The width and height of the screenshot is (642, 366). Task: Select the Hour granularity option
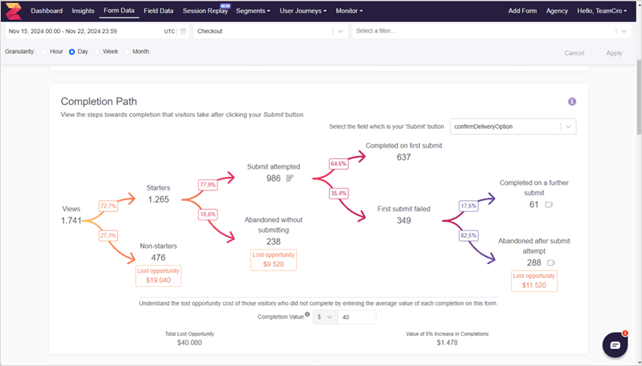[x=44, y=52]
